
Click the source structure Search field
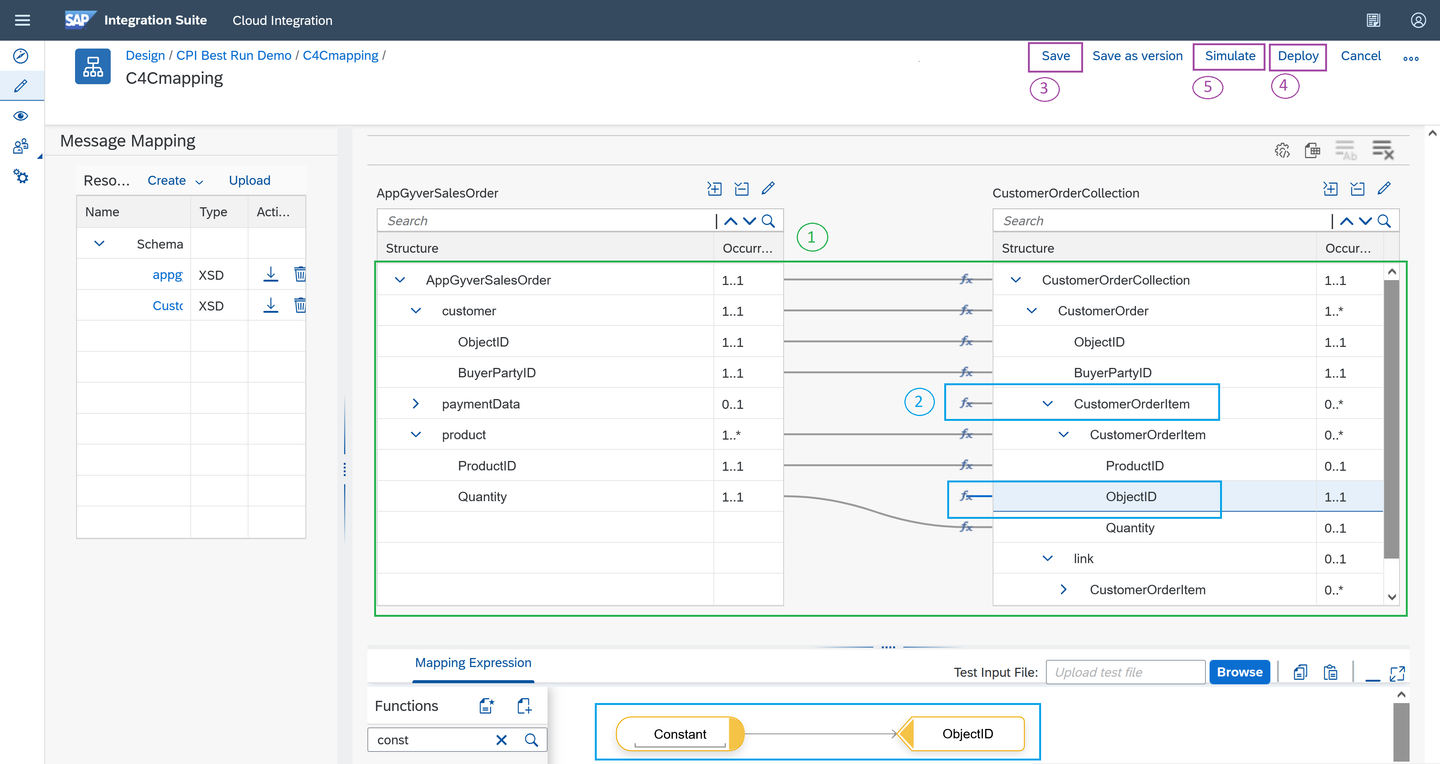point(547,221)
